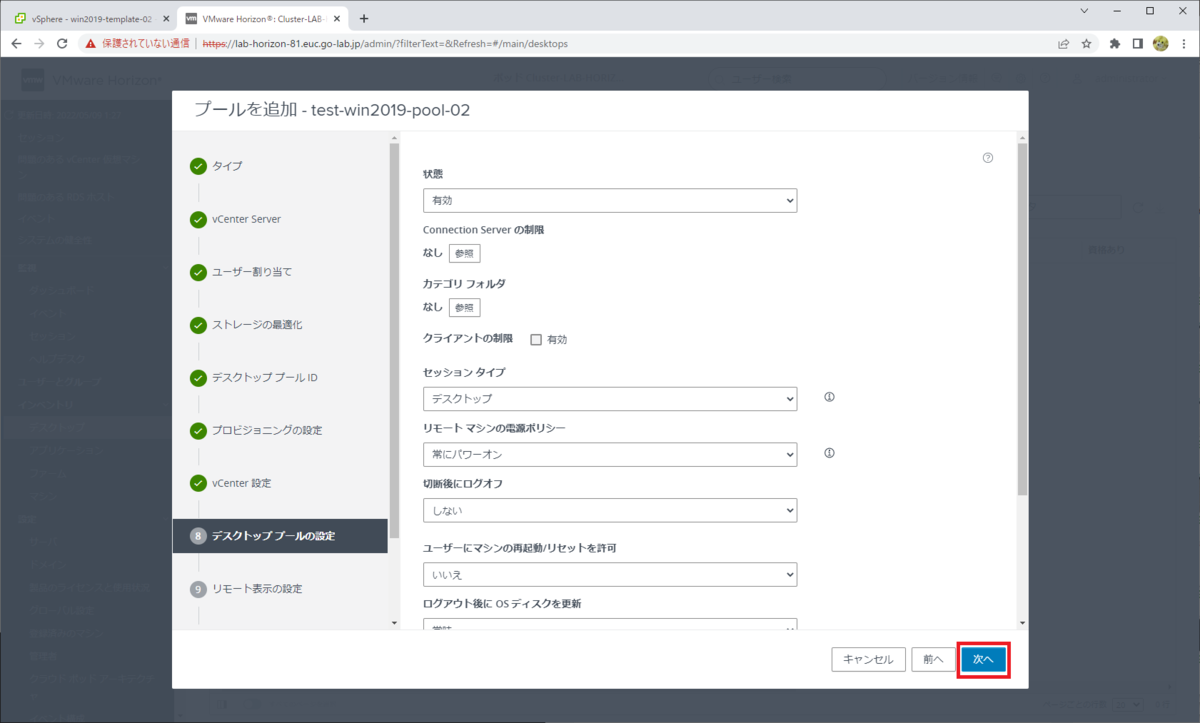Click キャンセル button

click(868, 660)
